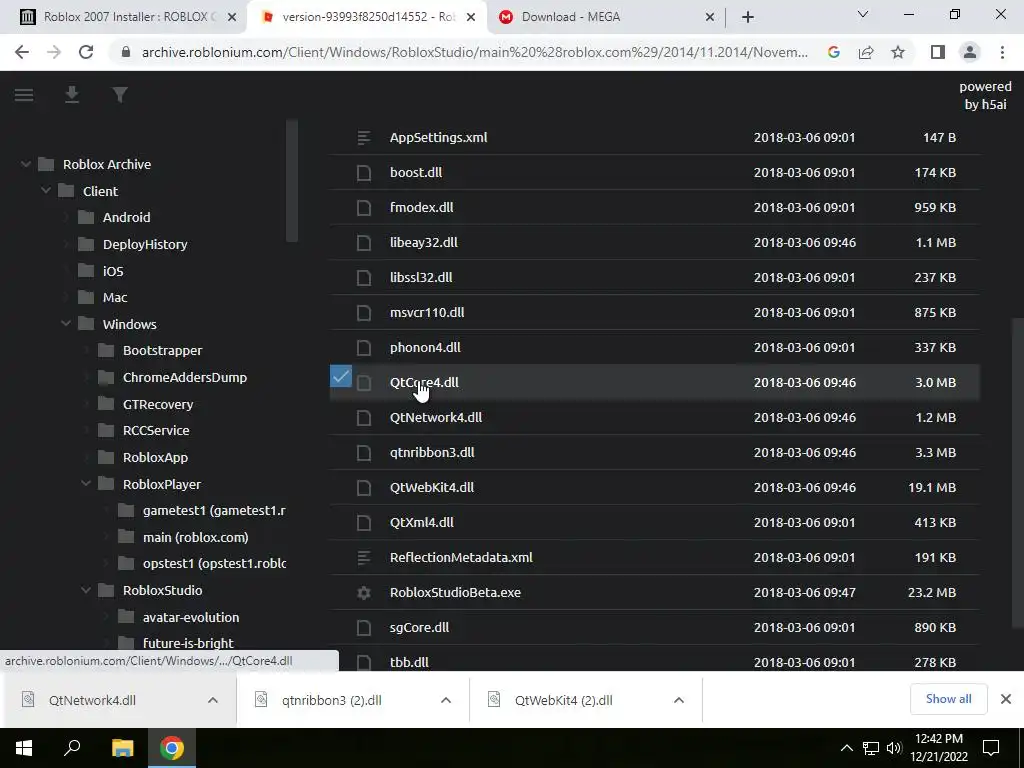1024x768 pixels.
Task: Bookmark this page with star icon
Action: [898, 52]
